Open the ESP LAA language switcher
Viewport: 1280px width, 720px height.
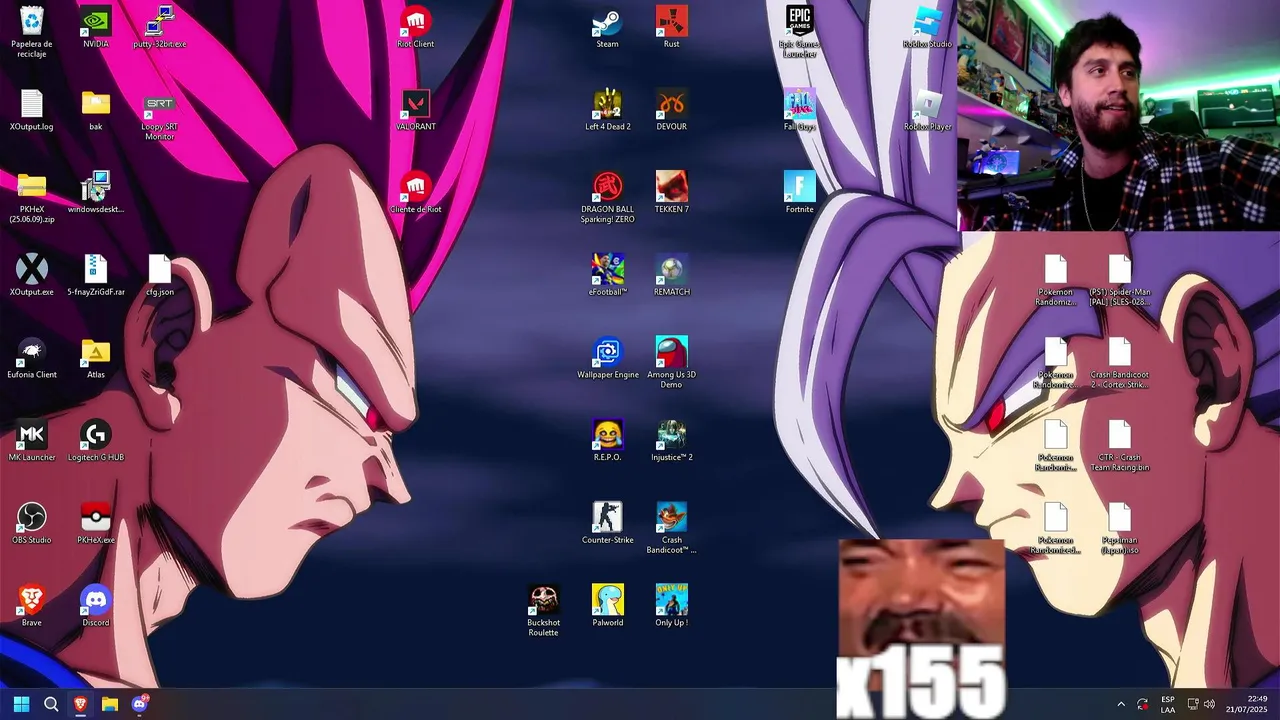tap(1168, 704)
